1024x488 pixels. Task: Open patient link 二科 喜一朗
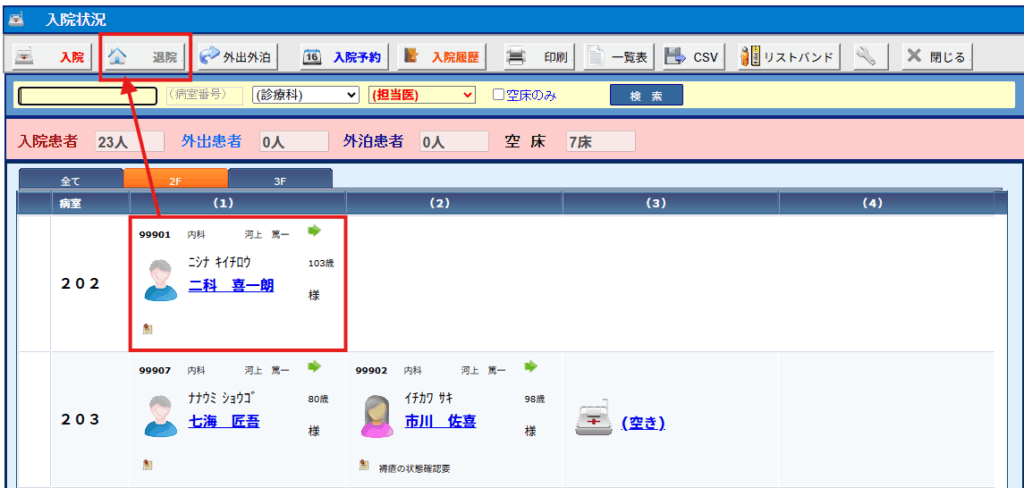point(231,286)
